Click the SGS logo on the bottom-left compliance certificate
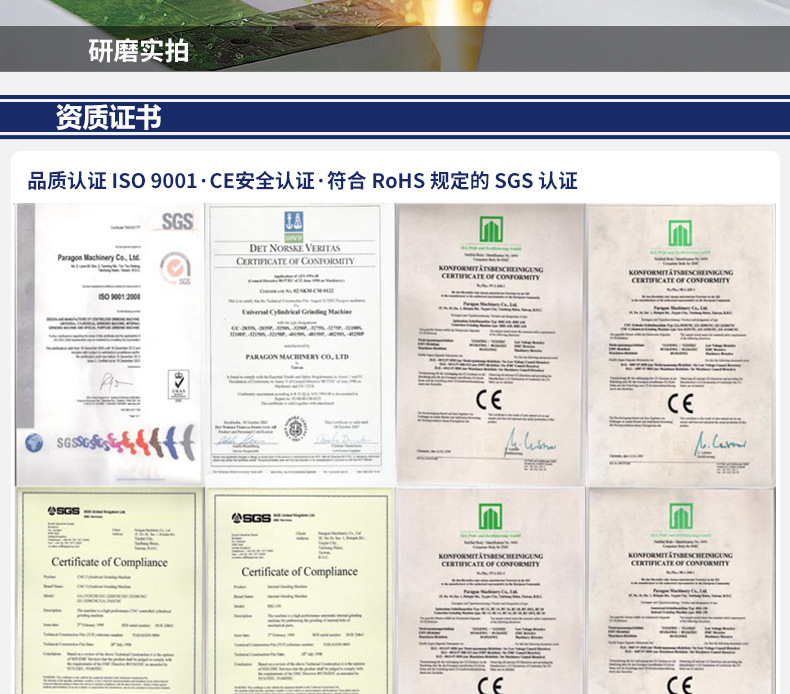 click(64, 511)
